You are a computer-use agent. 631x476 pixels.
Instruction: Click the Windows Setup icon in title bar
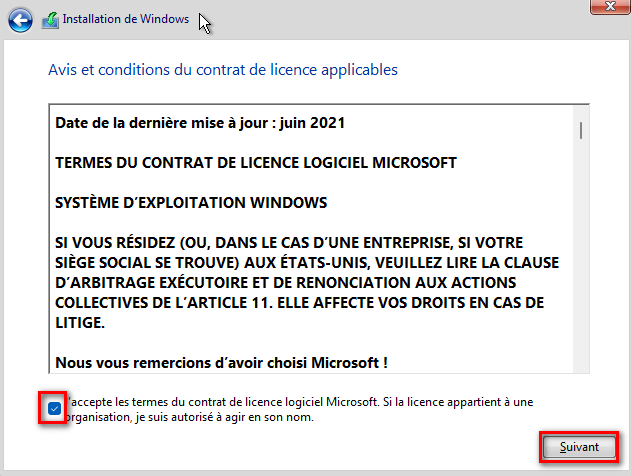click(x=50, y=20)
